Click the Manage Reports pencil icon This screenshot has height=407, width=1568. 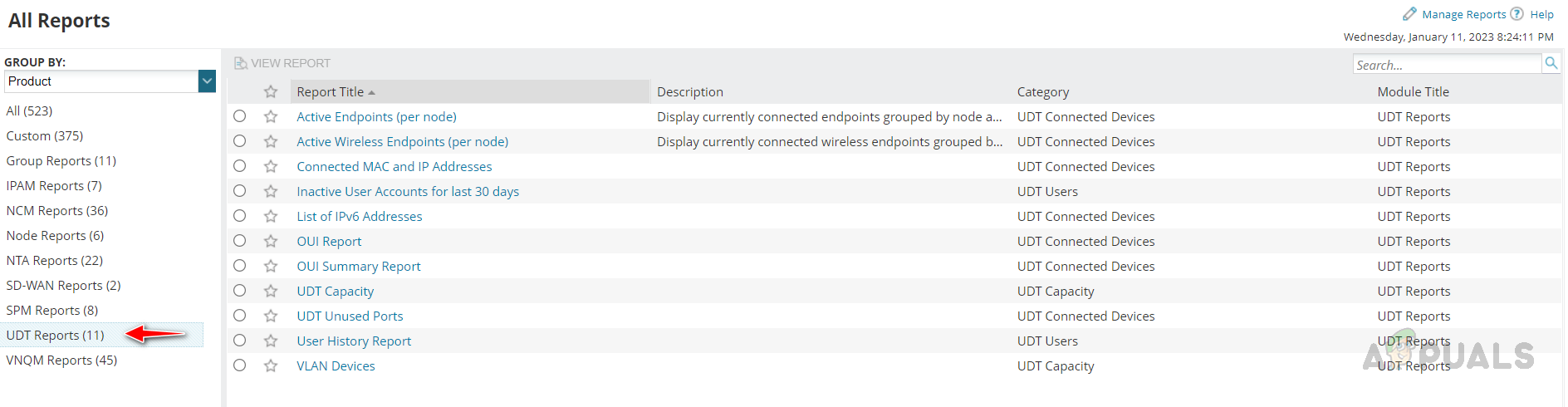[1409, 14]
